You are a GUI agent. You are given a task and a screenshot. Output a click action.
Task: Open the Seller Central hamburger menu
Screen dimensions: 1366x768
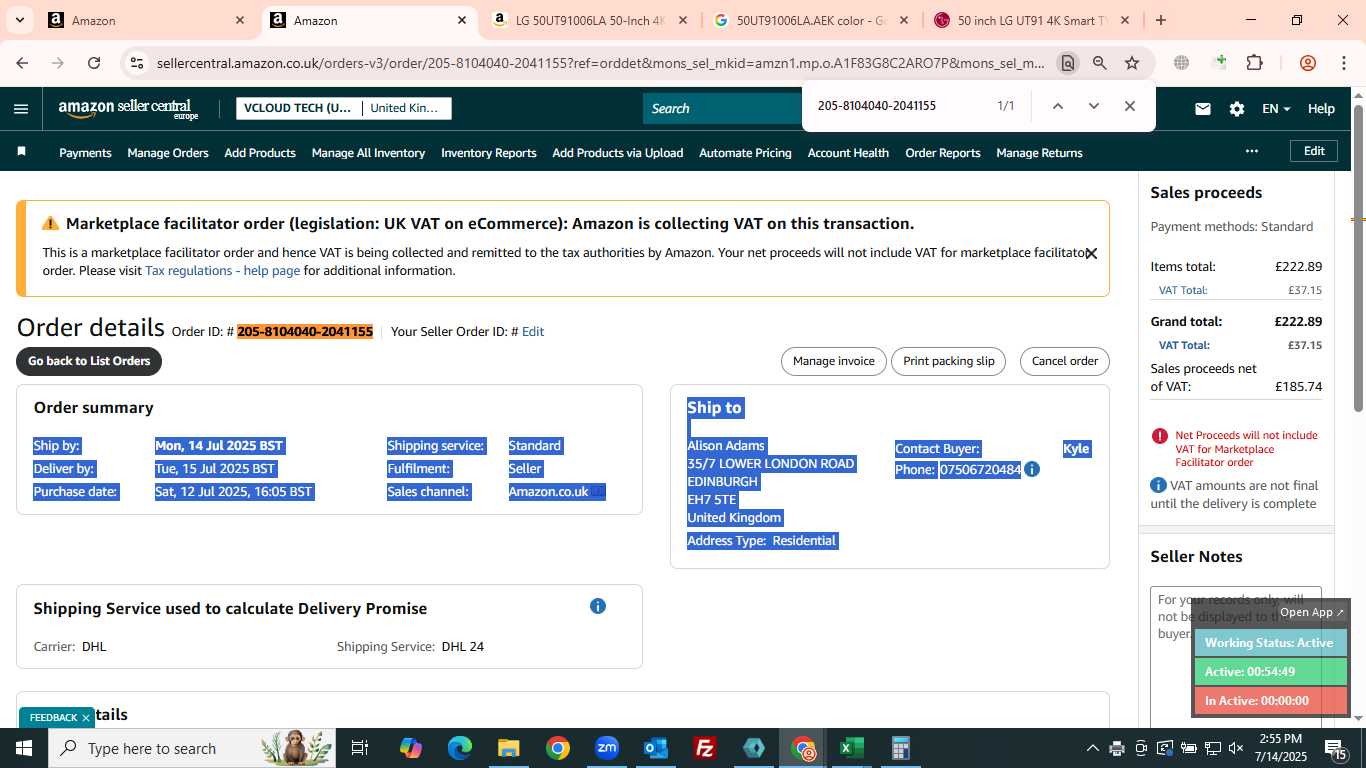21,109
